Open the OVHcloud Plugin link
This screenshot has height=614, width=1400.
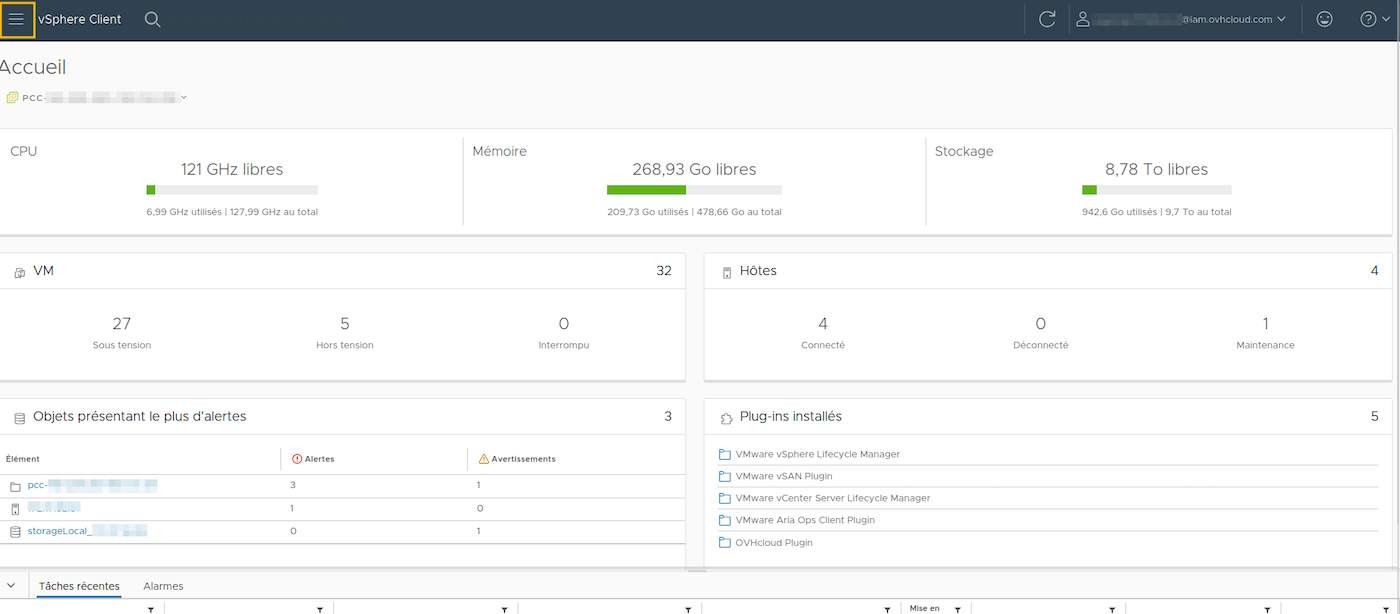click(775, 542)
